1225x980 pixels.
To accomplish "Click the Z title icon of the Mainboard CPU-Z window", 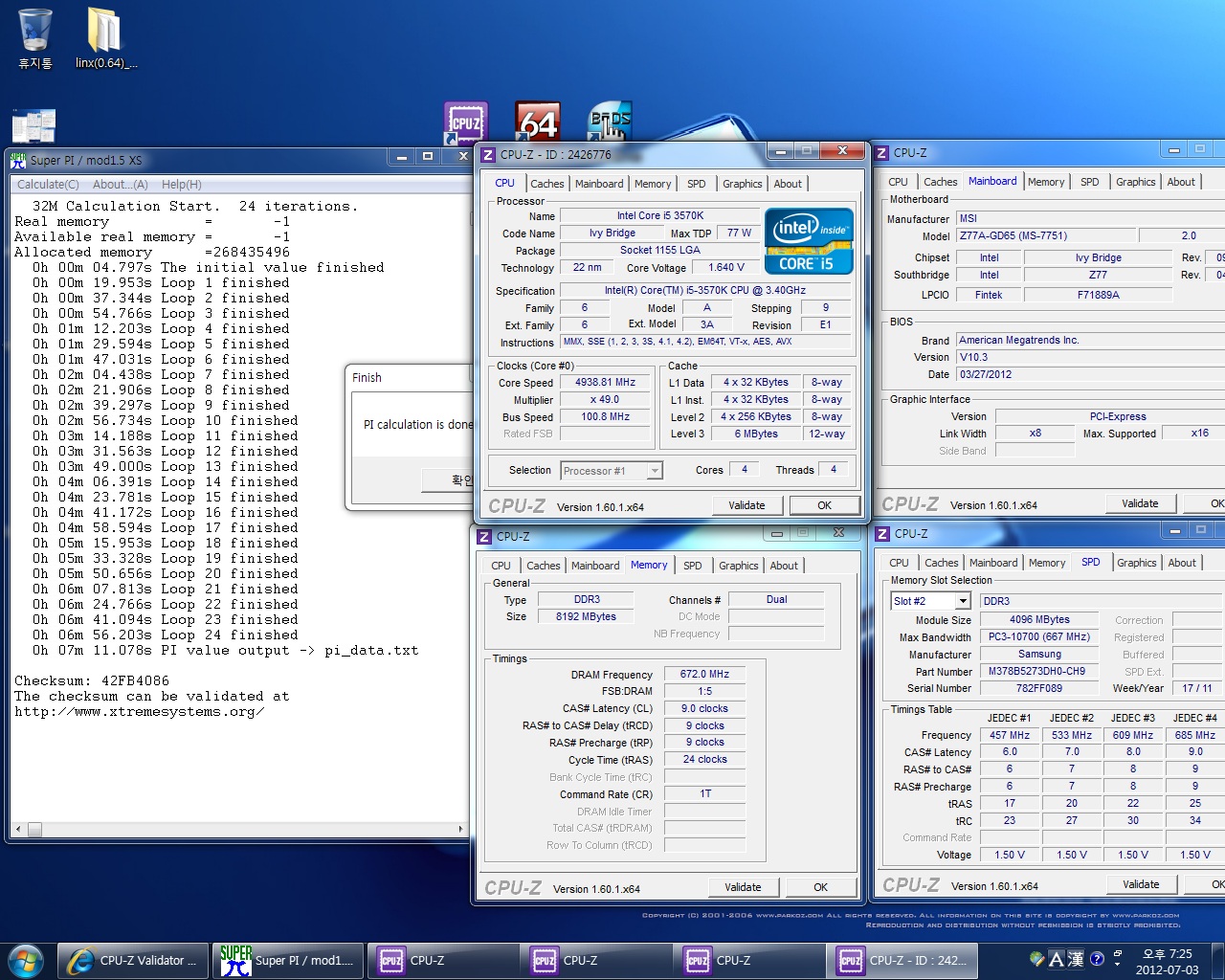I will pos(882,152).
